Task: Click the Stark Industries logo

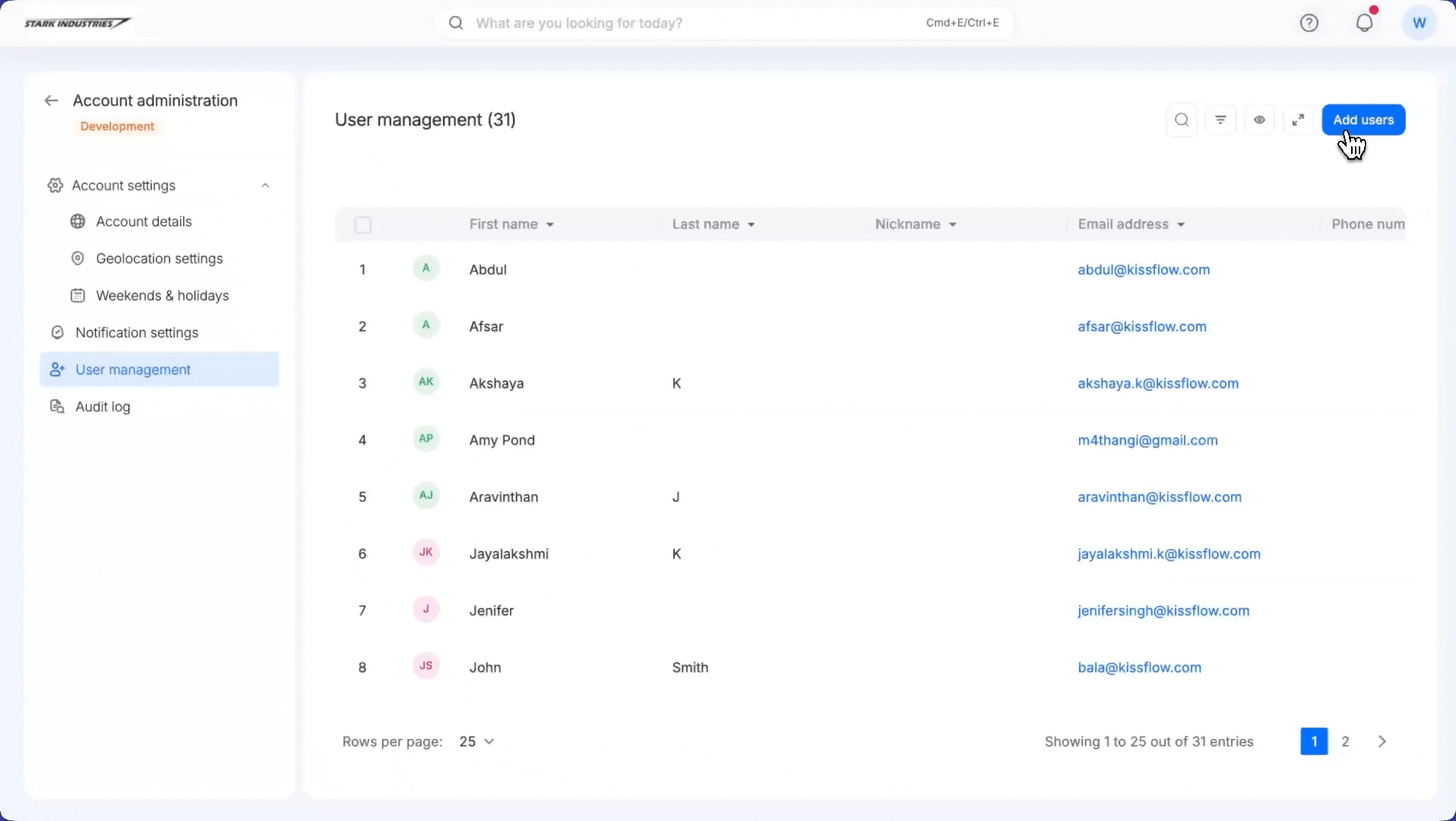Action: [77, 24]
